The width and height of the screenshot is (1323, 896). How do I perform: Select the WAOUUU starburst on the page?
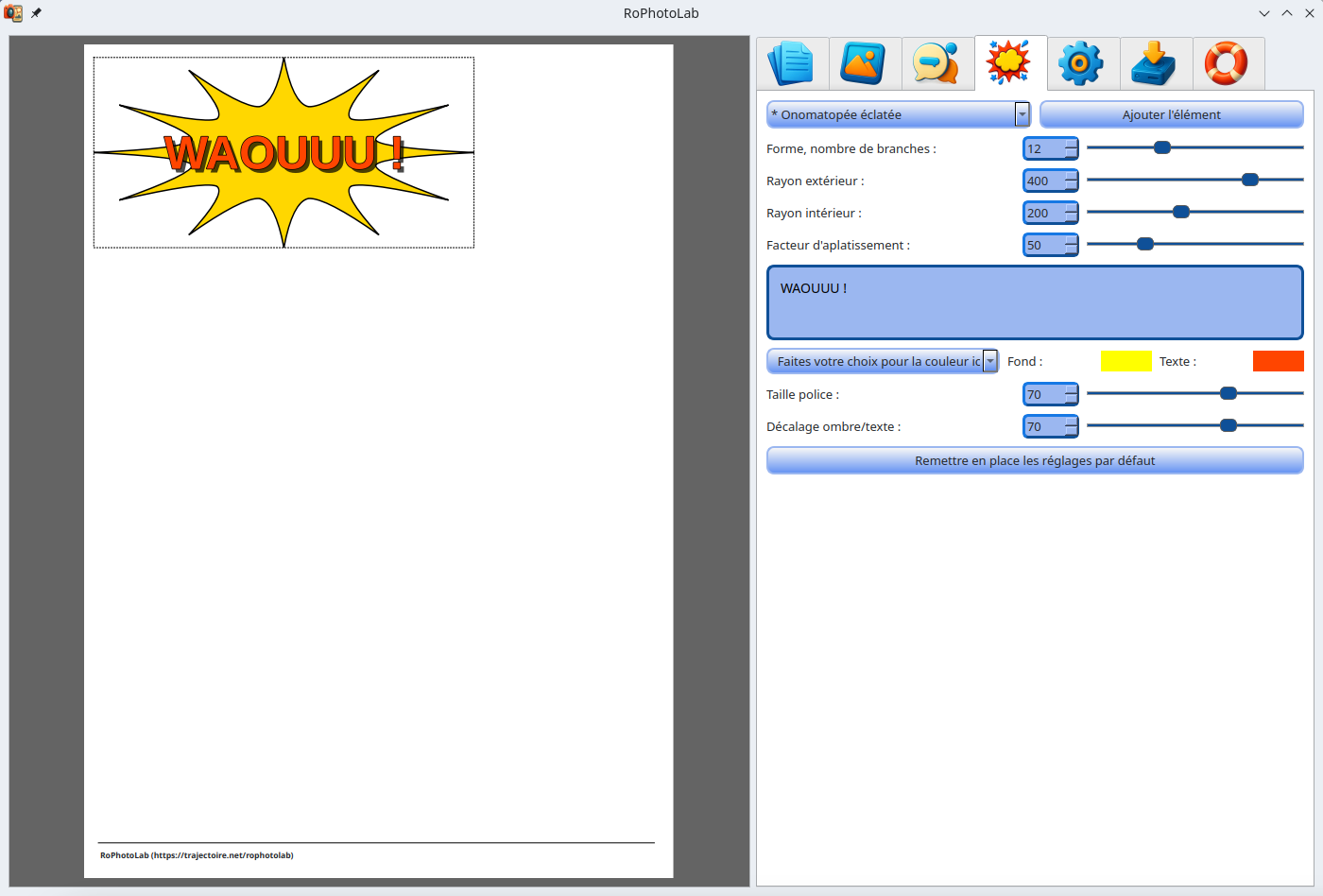283,152
